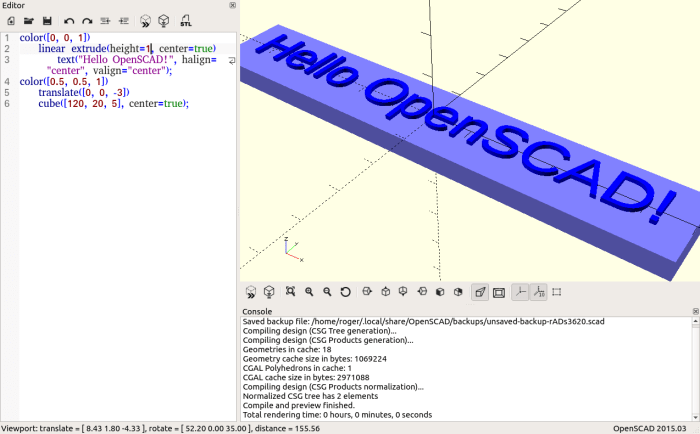Screen dimensions: 700x434
Task: Close the Editor panel
Action: (233, 5)
